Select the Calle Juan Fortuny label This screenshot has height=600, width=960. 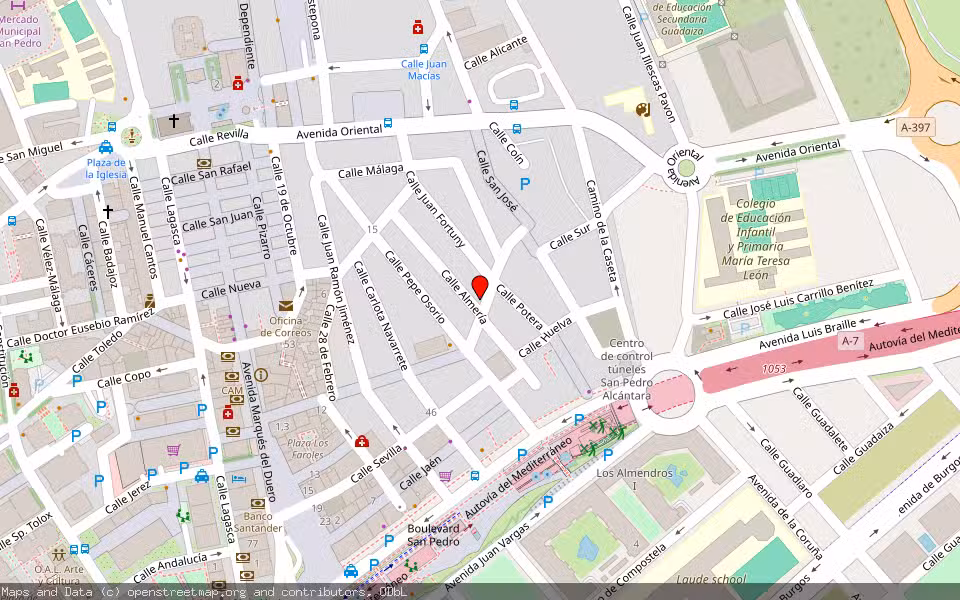pyautogui.click(x=435, y=209)
